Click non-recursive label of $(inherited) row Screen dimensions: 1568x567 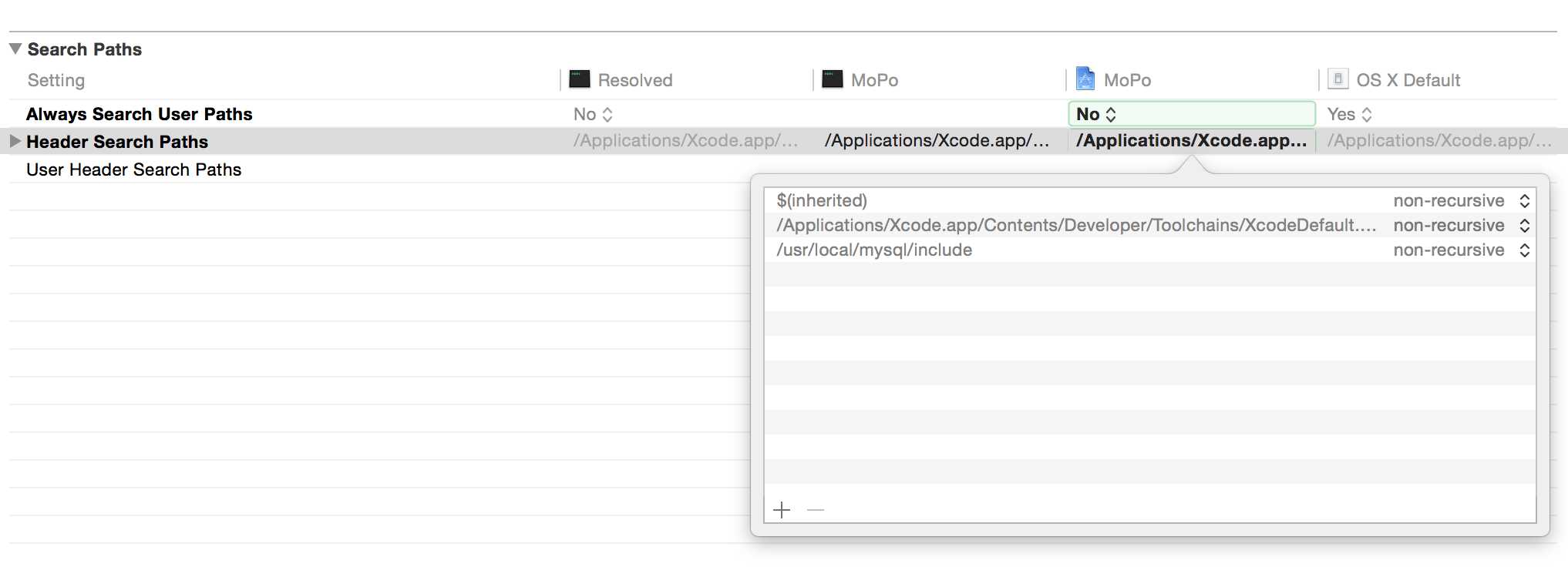click(1449, 201)
